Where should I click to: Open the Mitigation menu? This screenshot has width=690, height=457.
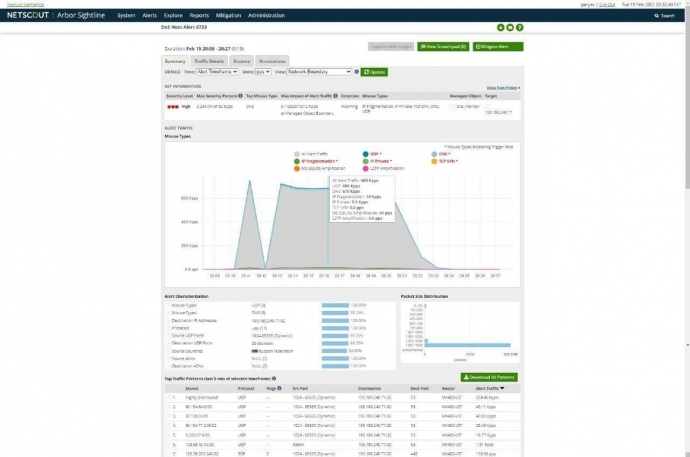228,15
